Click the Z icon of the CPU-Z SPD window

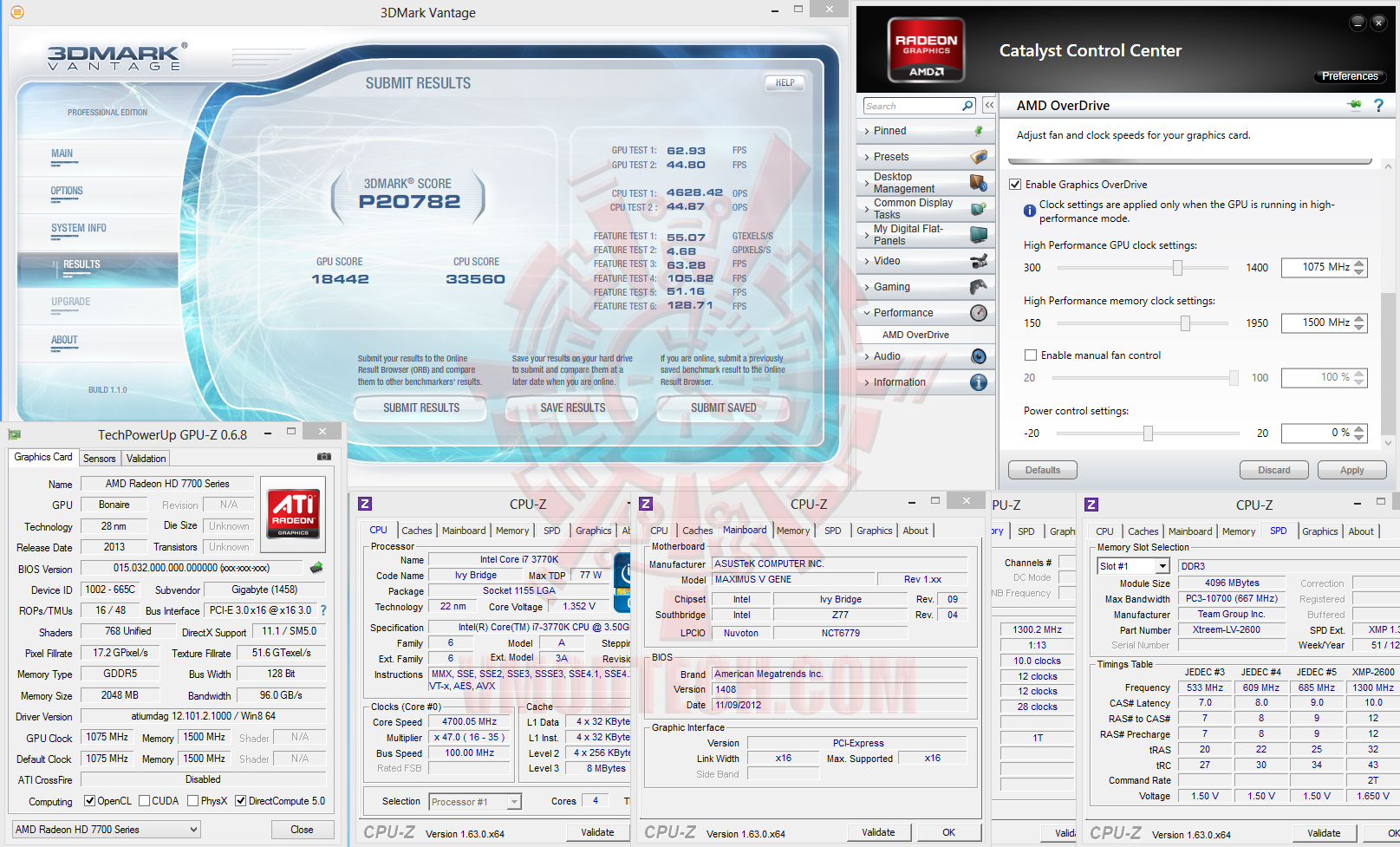point(1091,505)
